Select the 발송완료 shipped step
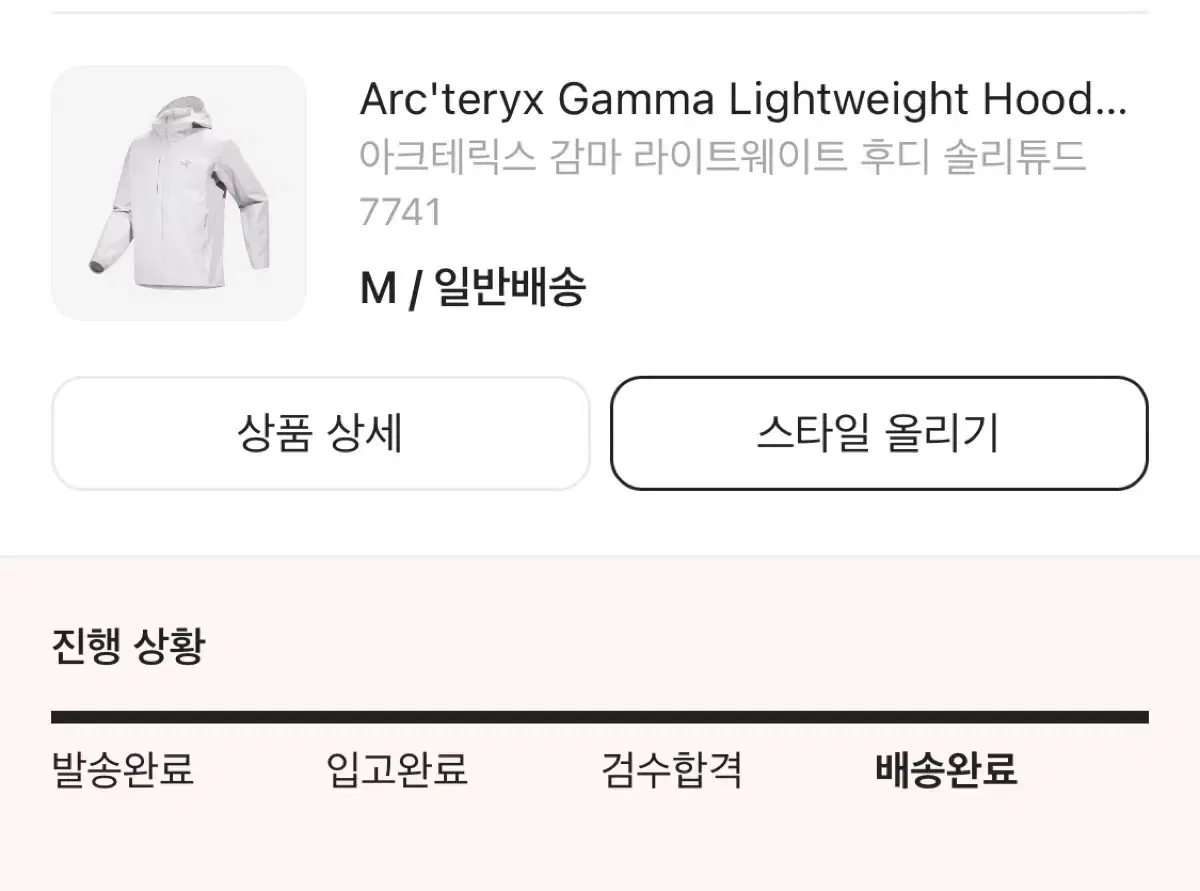Screen dimensions: 1200x891 [x=122, y=770]
